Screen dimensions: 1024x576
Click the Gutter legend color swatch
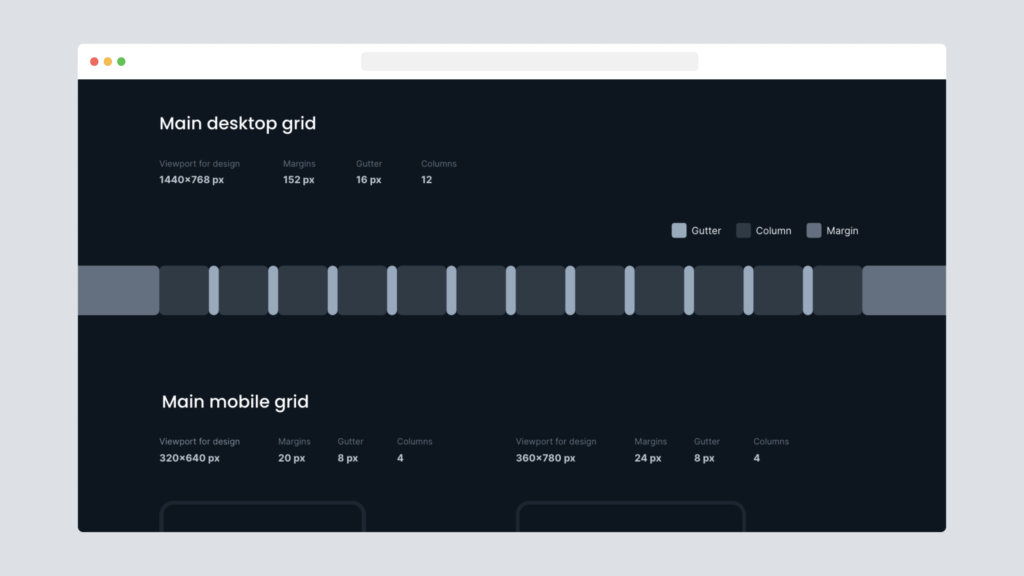tap(679, 231)
